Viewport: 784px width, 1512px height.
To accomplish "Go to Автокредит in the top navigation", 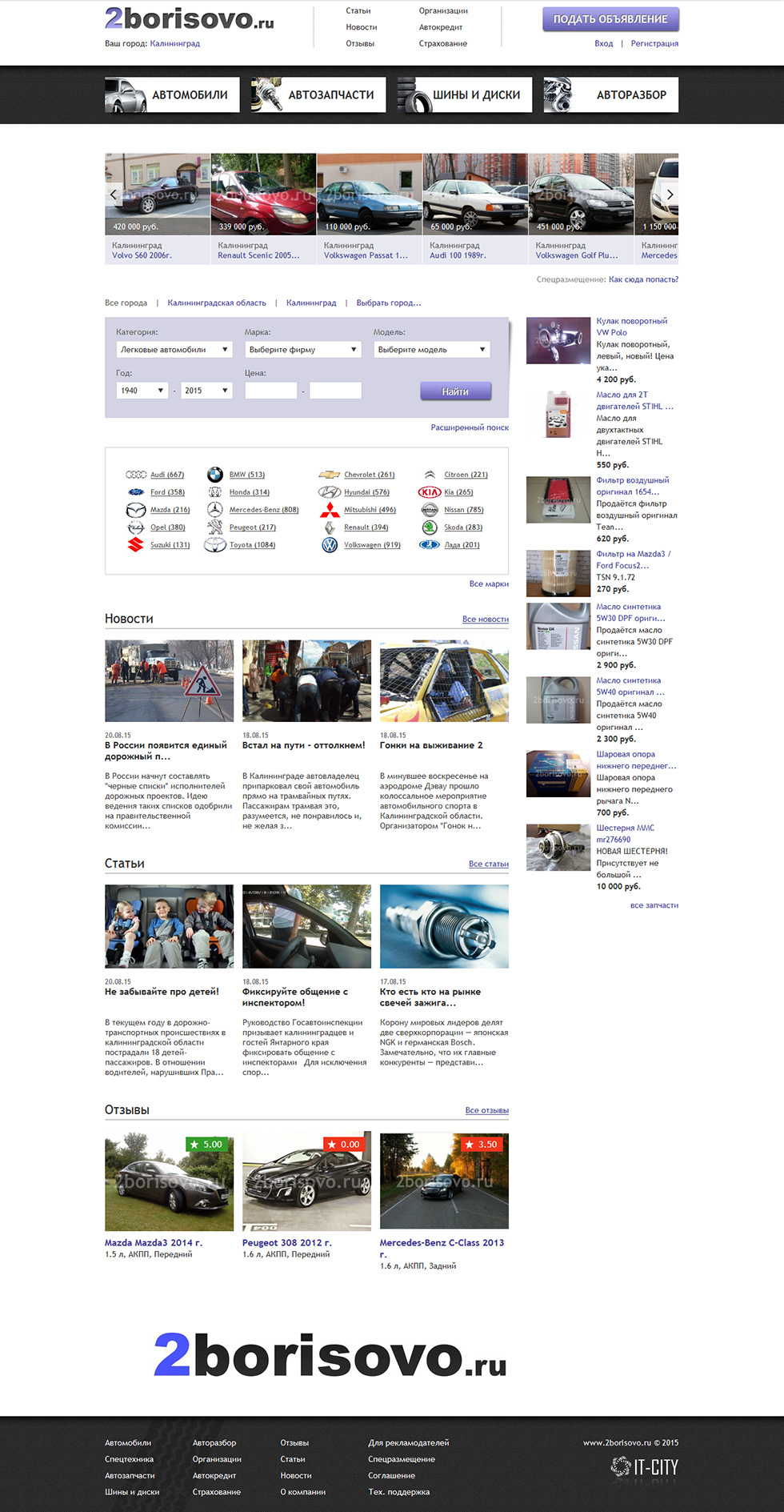I will tap(441, 27).
